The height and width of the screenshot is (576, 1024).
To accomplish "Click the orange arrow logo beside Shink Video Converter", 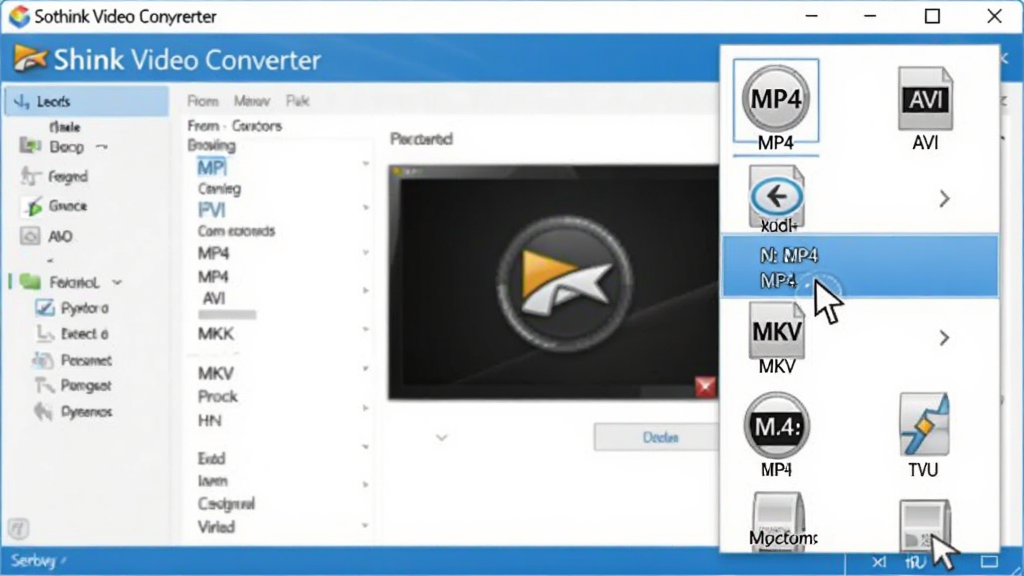I will [x=30, y=59].
